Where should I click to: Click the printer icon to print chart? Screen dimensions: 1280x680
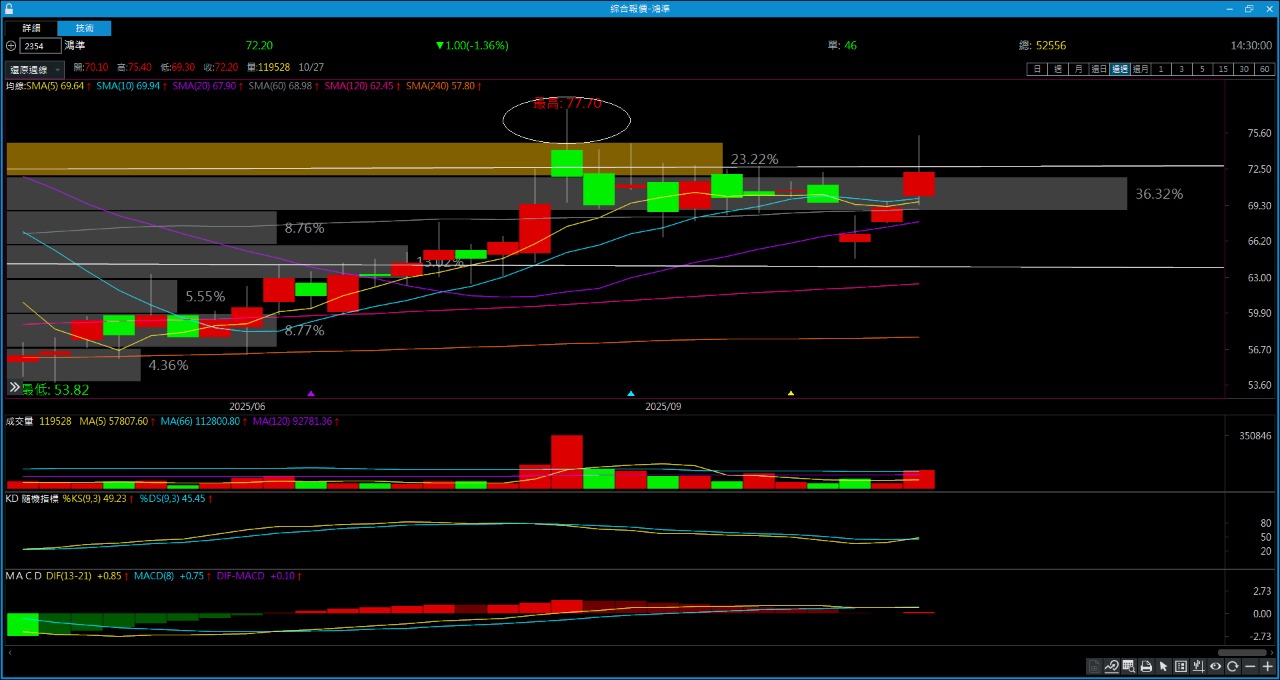coord(1146,666)
